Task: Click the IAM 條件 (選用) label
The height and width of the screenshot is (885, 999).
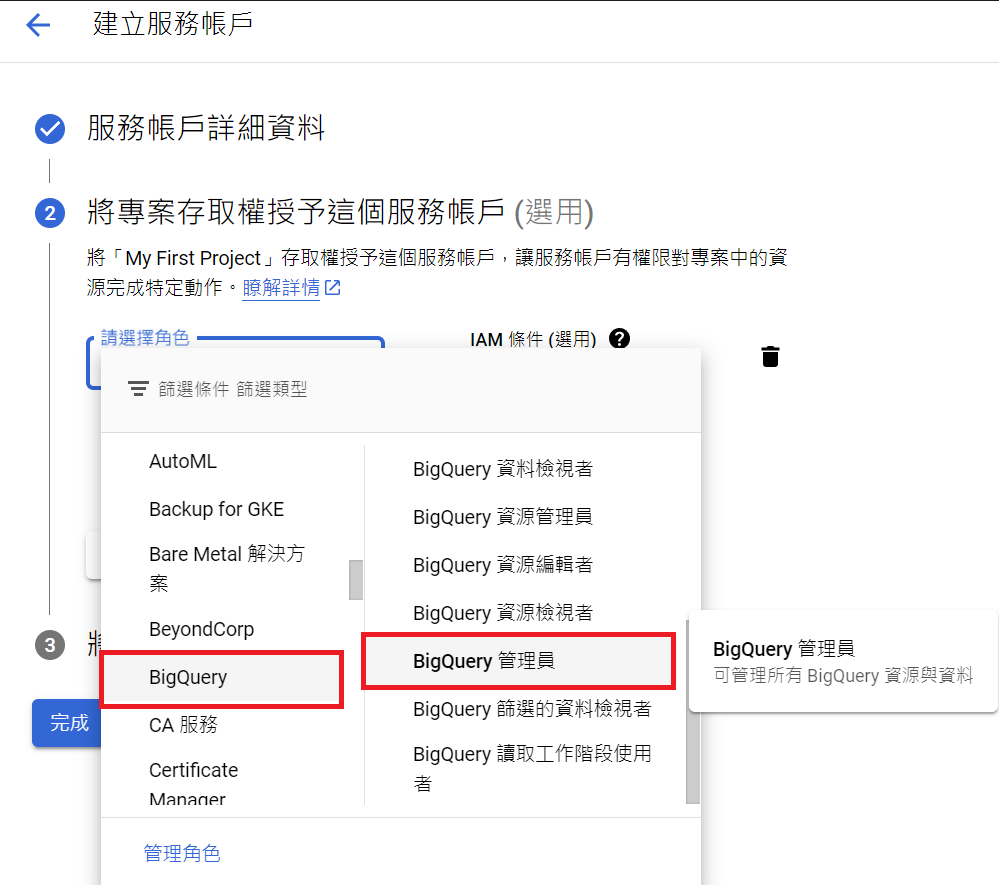Action: pyautogui.click(x=533, y=339)
